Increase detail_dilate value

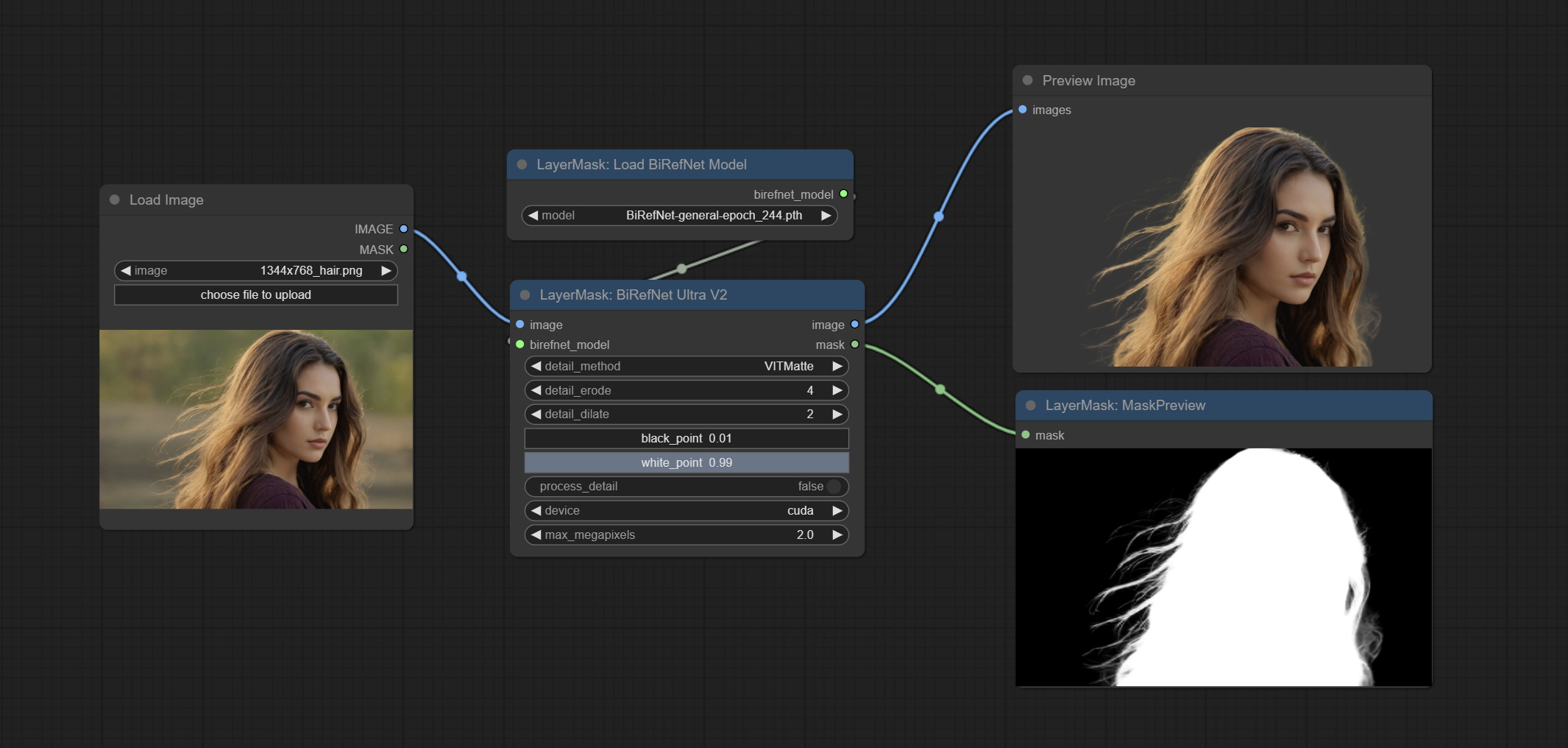(x=837, y=414)
